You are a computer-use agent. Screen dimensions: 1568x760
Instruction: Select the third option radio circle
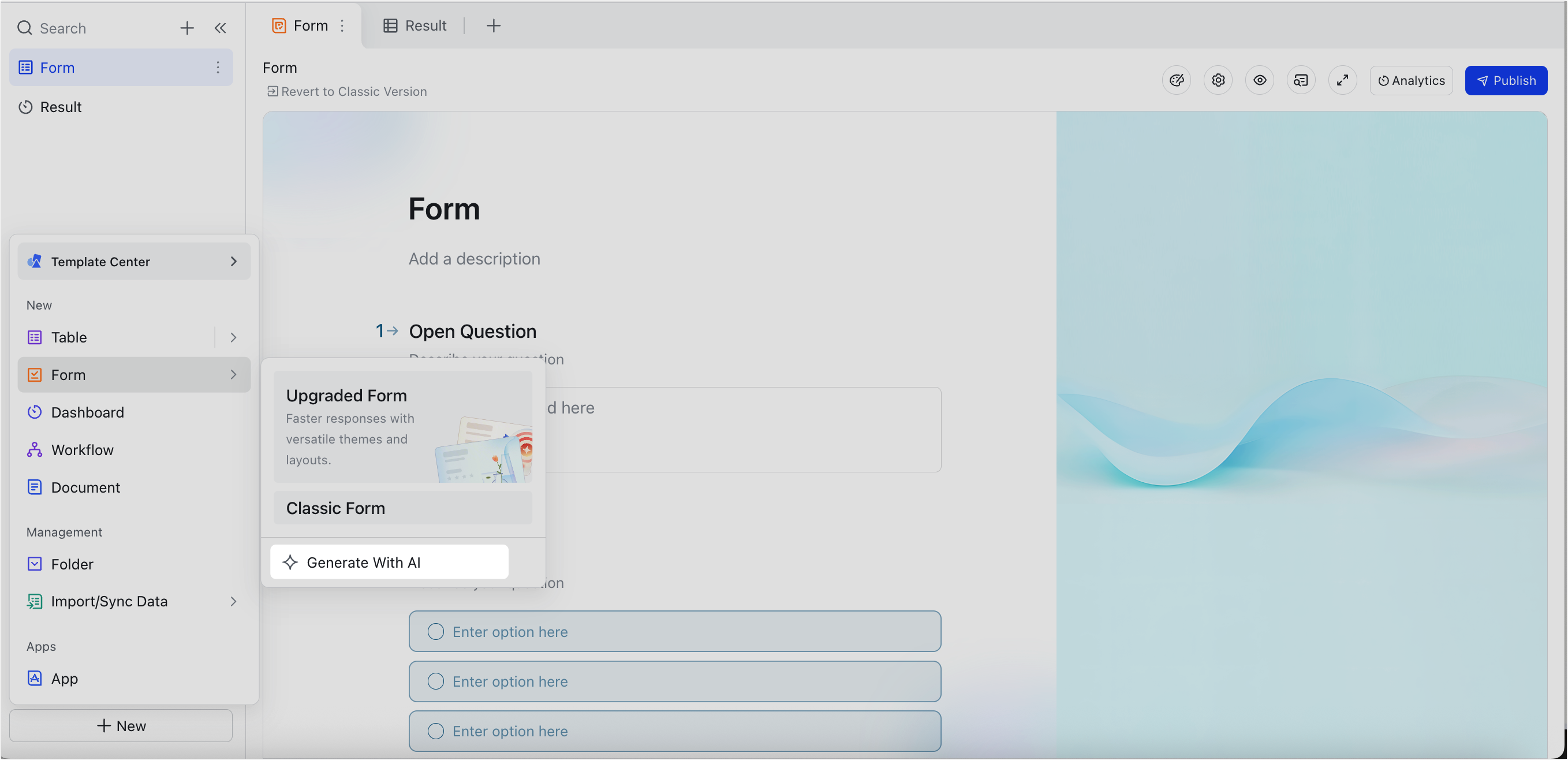[436, 731]
